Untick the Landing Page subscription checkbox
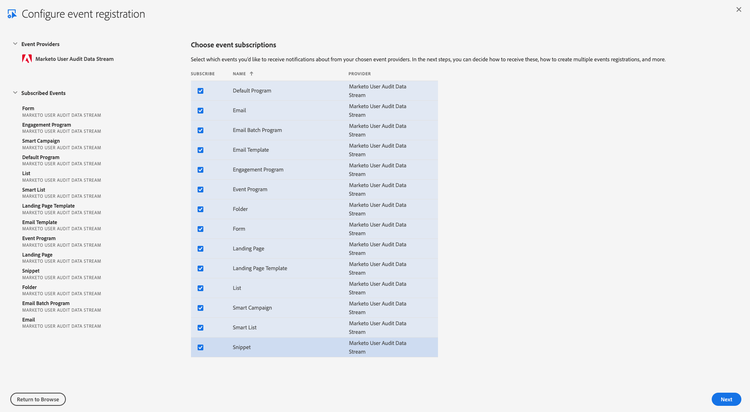Viewport: 750px width, 412px height. 200,249
